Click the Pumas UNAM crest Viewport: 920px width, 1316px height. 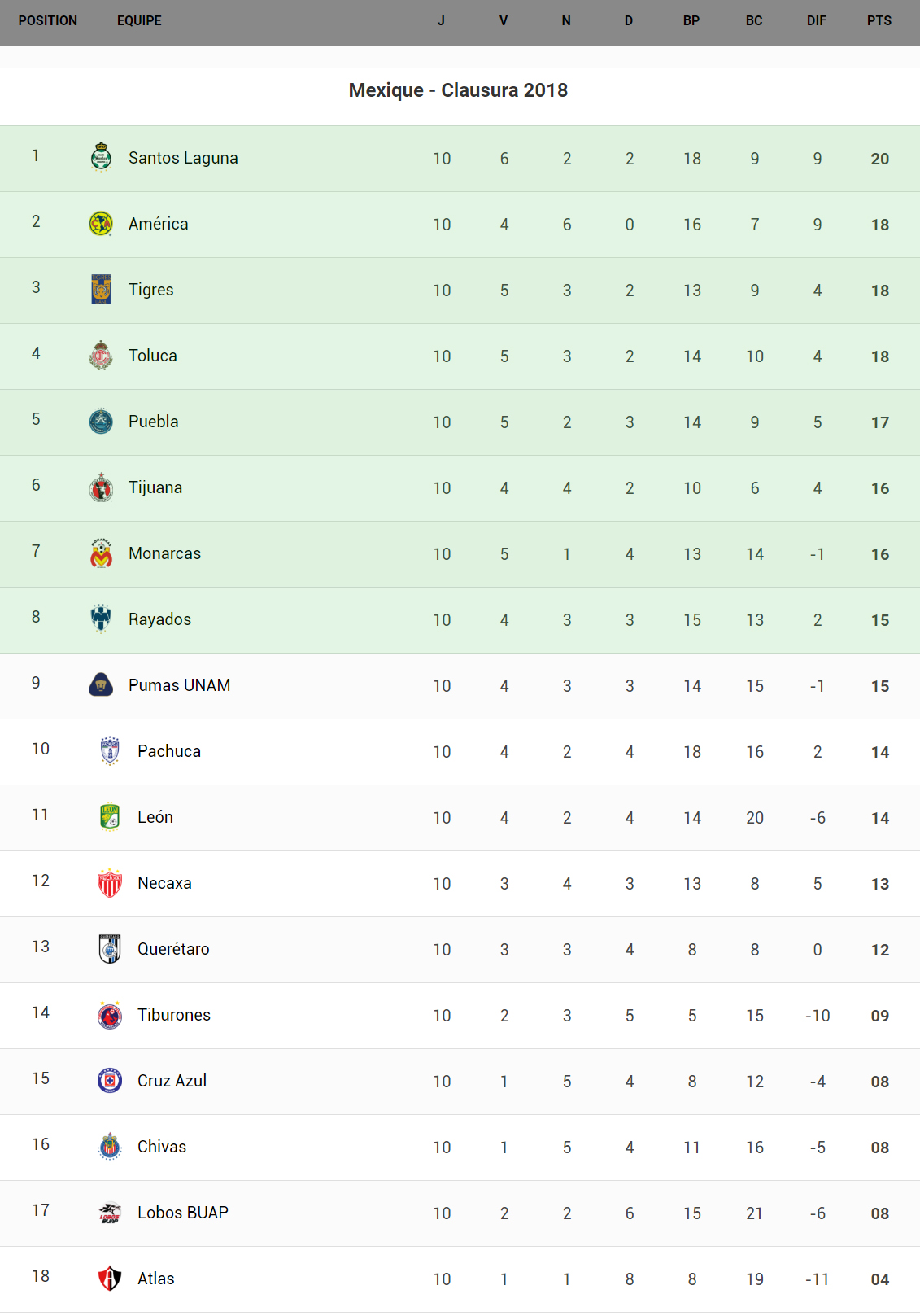(101, 685)
